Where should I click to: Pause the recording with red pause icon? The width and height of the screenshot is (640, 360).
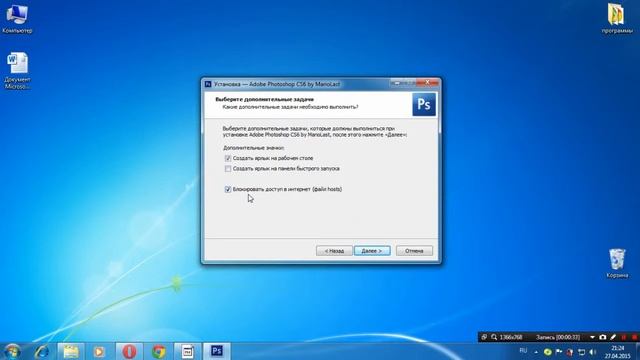pyautogui.click(x=624, y=337)
